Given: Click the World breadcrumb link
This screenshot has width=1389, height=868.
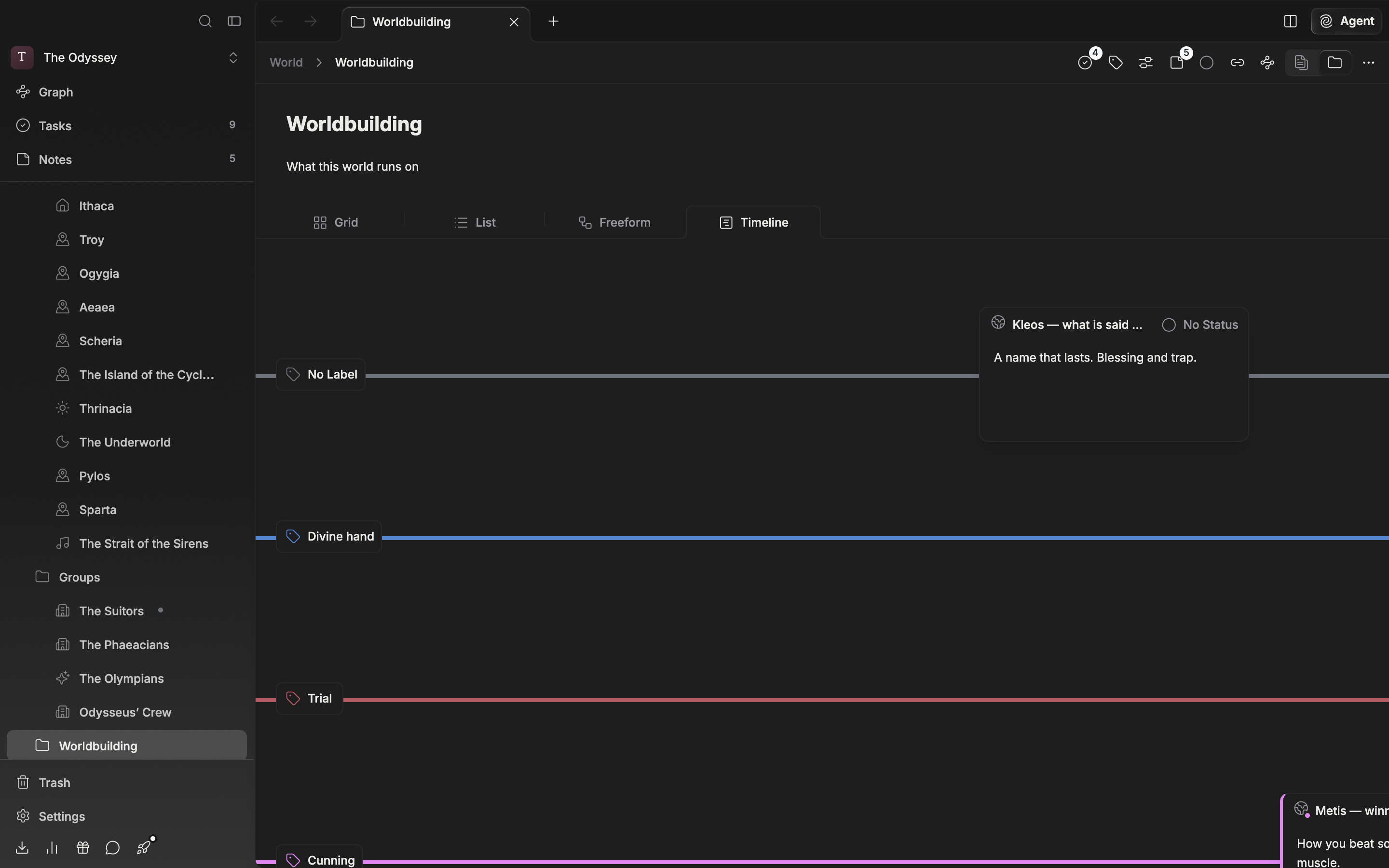Looking at the screenshot, I should click(x=286, y=63).
